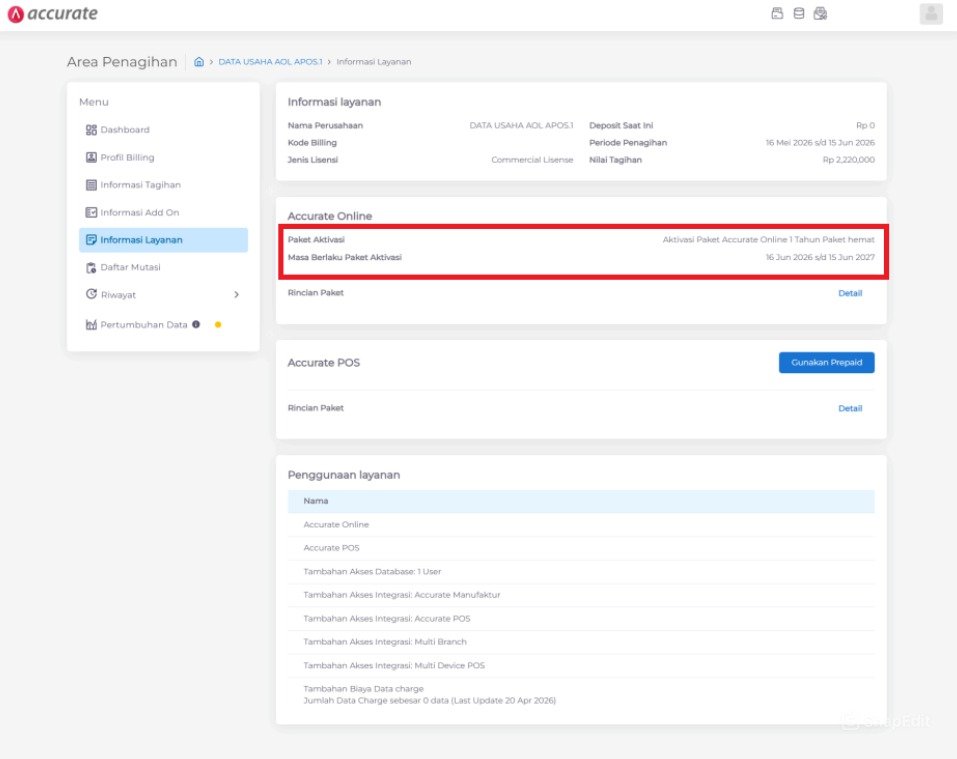This screenshot has width=957, height=759.
Task: Click the Riwayat history clock icon
Action: 91,294
